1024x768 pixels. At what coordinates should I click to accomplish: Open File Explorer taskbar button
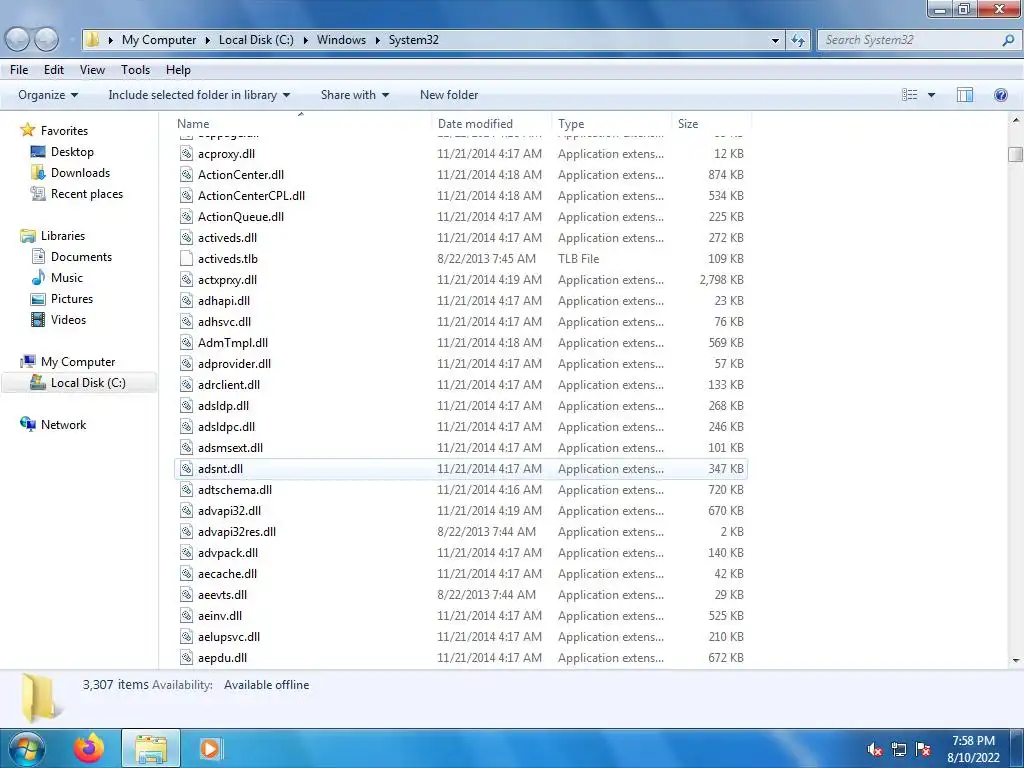[151, 748]
